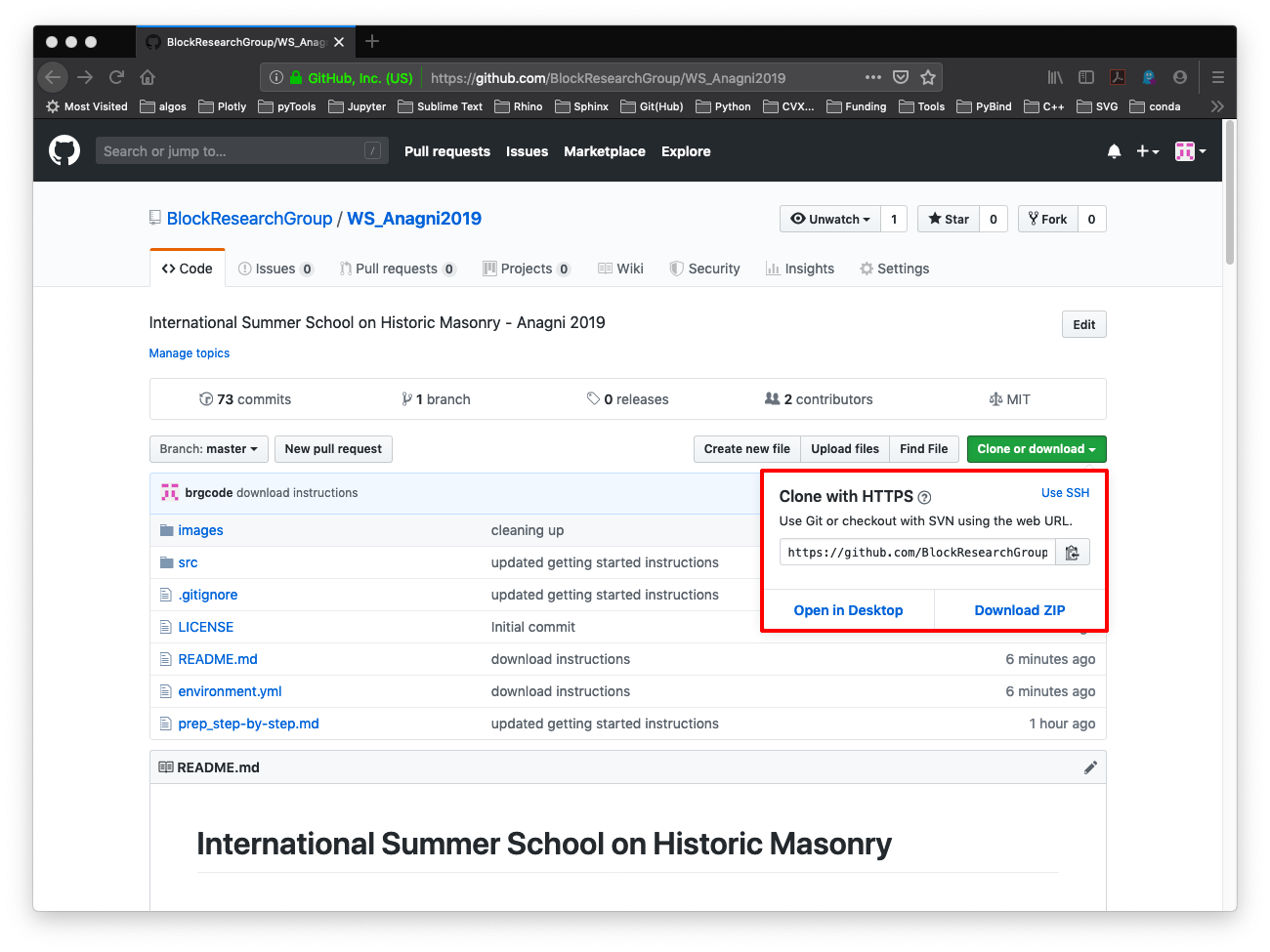Click the Find File button
1270x952 pixels.
[x=924, y=449]
